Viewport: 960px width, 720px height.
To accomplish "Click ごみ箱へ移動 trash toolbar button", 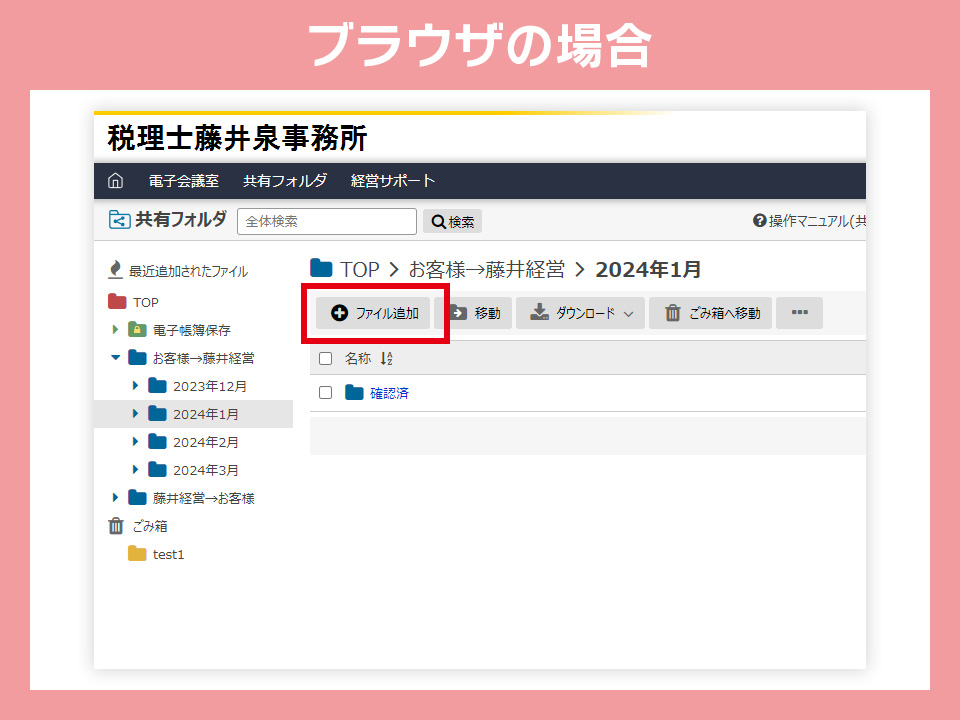I will pyautogui.click(x=710, y=313).
